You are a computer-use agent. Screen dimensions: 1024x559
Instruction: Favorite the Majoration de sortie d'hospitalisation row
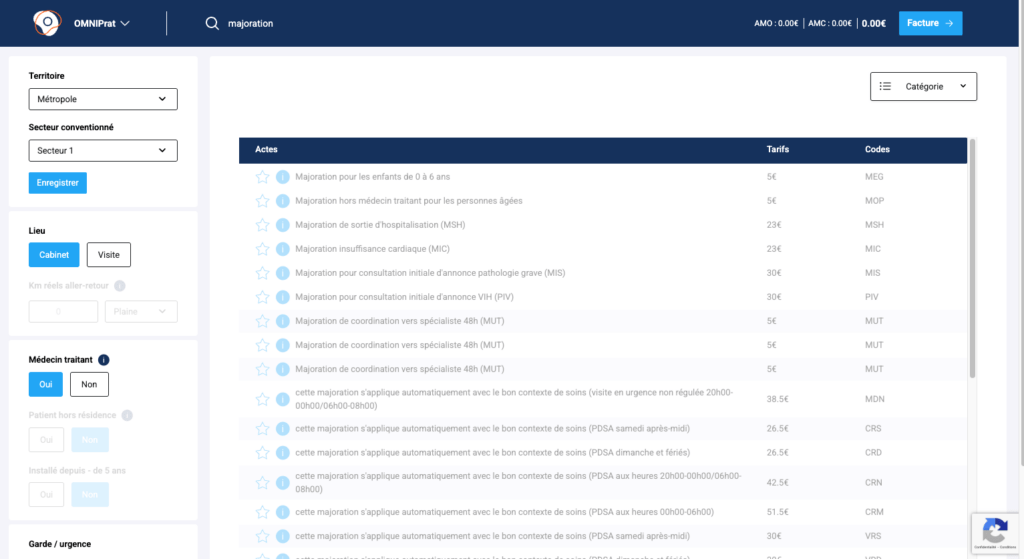262,225
